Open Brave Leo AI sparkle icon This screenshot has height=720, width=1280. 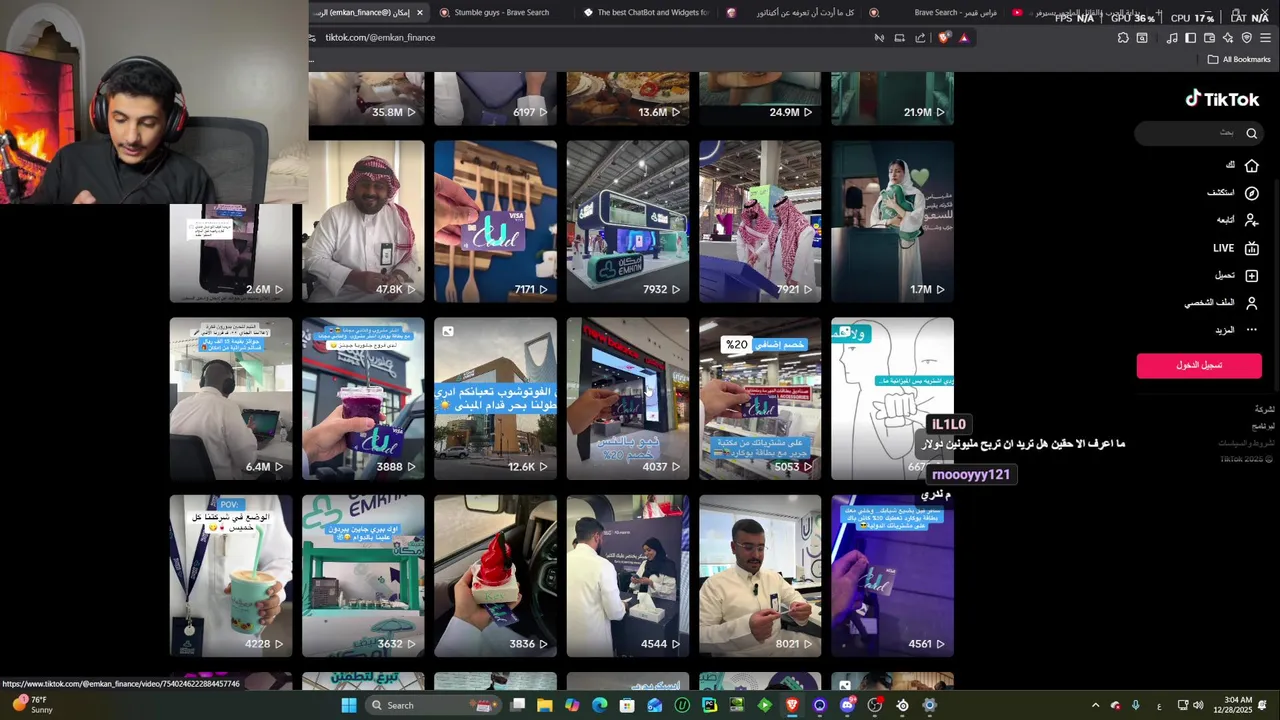[x=1228, y=38]
